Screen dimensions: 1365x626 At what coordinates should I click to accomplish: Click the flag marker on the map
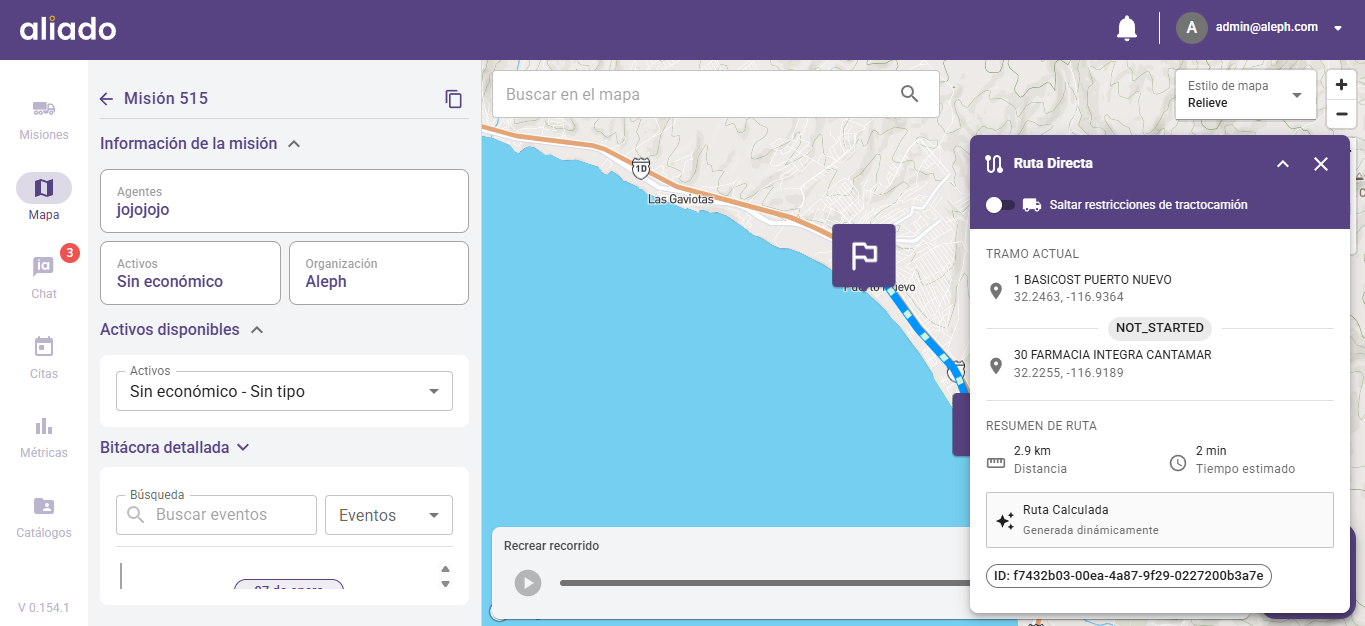click(863, 256)
